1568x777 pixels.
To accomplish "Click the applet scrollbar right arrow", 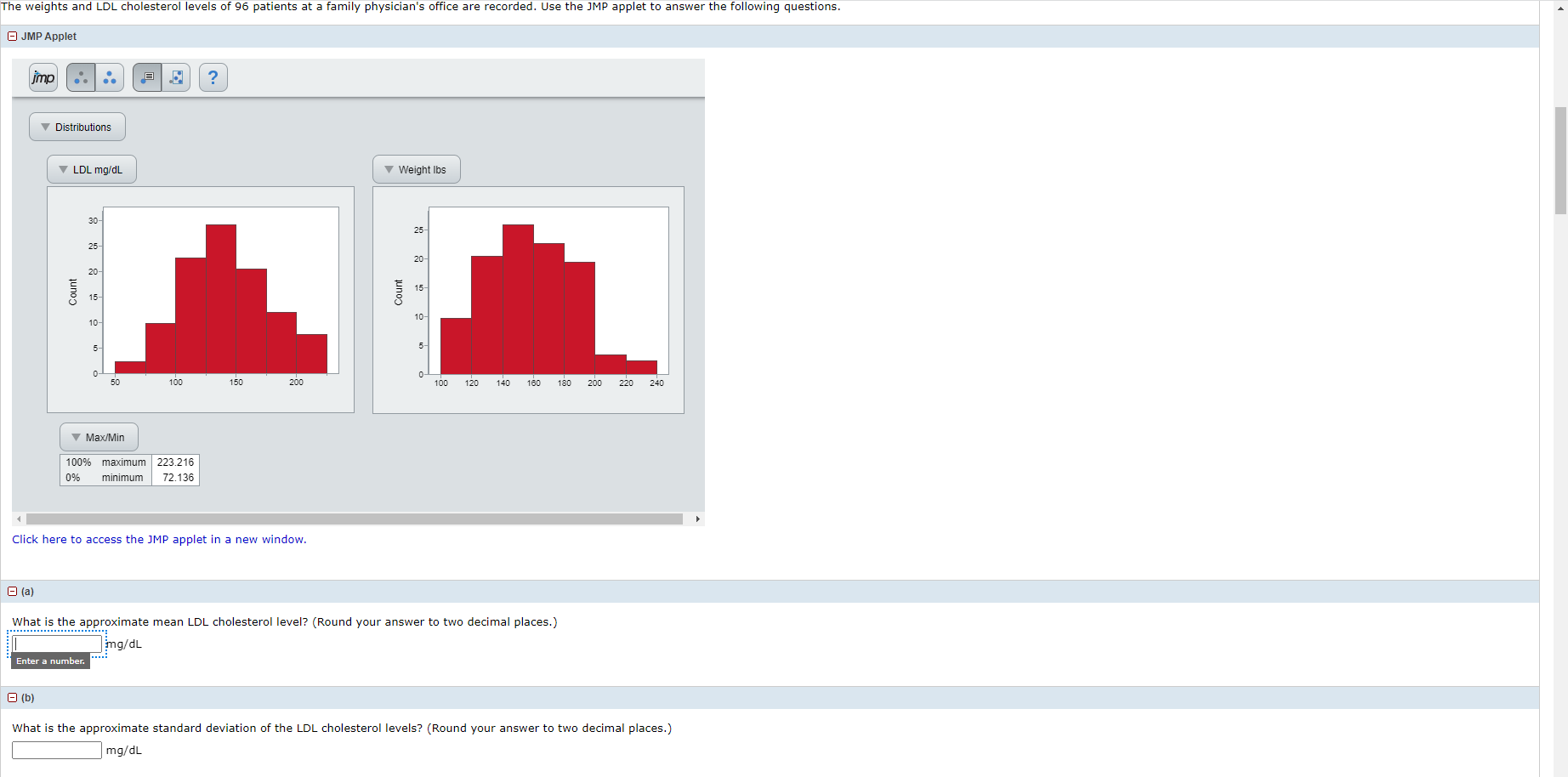I will (x=698, y=519).
